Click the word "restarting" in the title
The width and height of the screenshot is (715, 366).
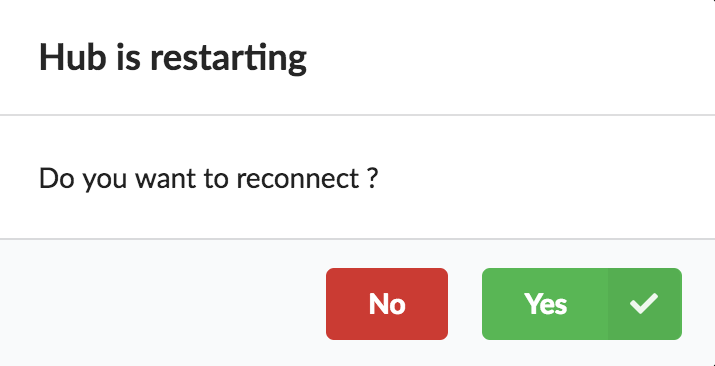pyautogui.click(x=228, y=59)
